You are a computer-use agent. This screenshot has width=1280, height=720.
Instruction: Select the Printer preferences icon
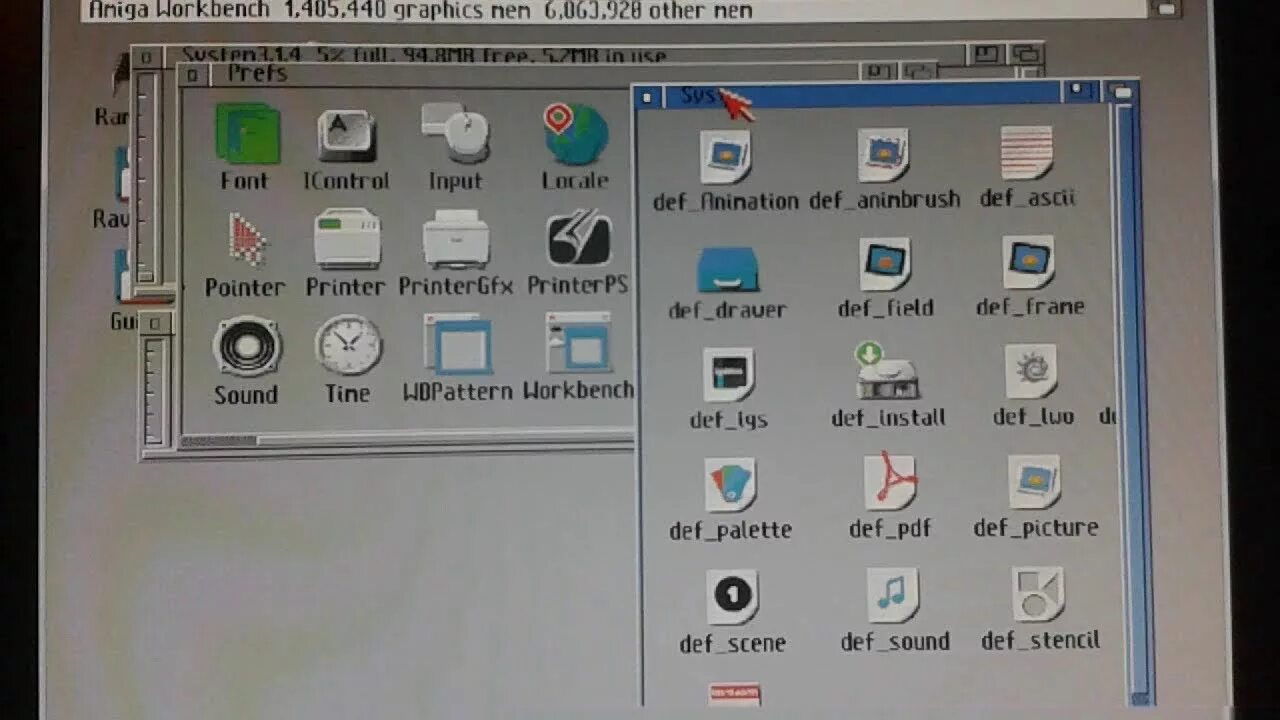click(347, 239)
